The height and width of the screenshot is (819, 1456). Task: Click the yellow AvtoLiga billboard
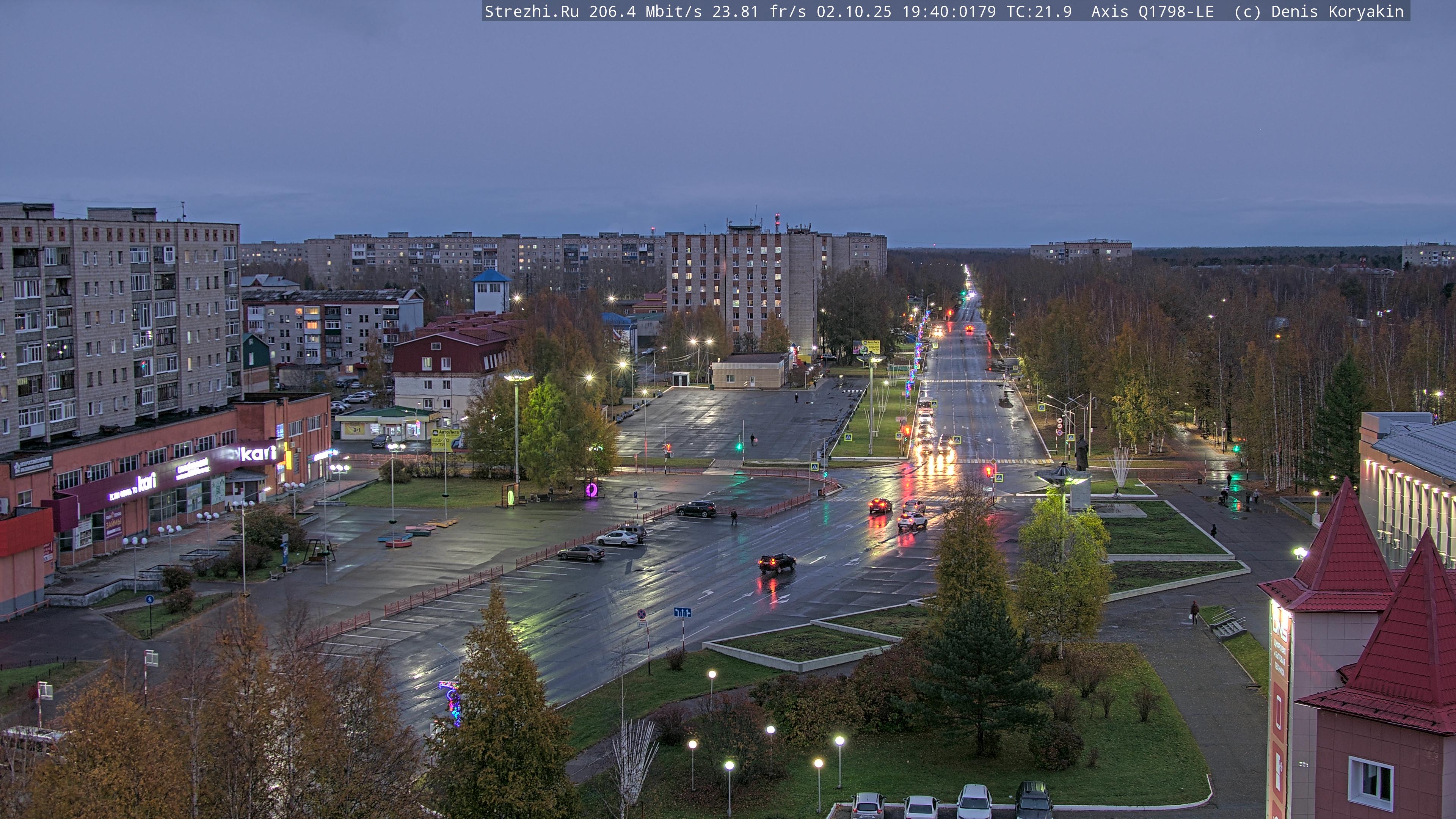(445, 440)
